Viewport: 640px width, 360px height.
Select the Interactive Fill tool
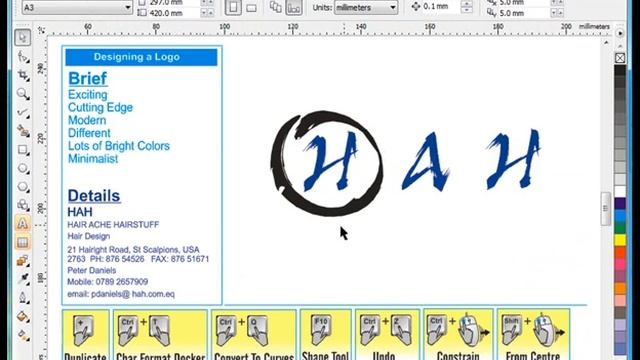pos(23,335)
